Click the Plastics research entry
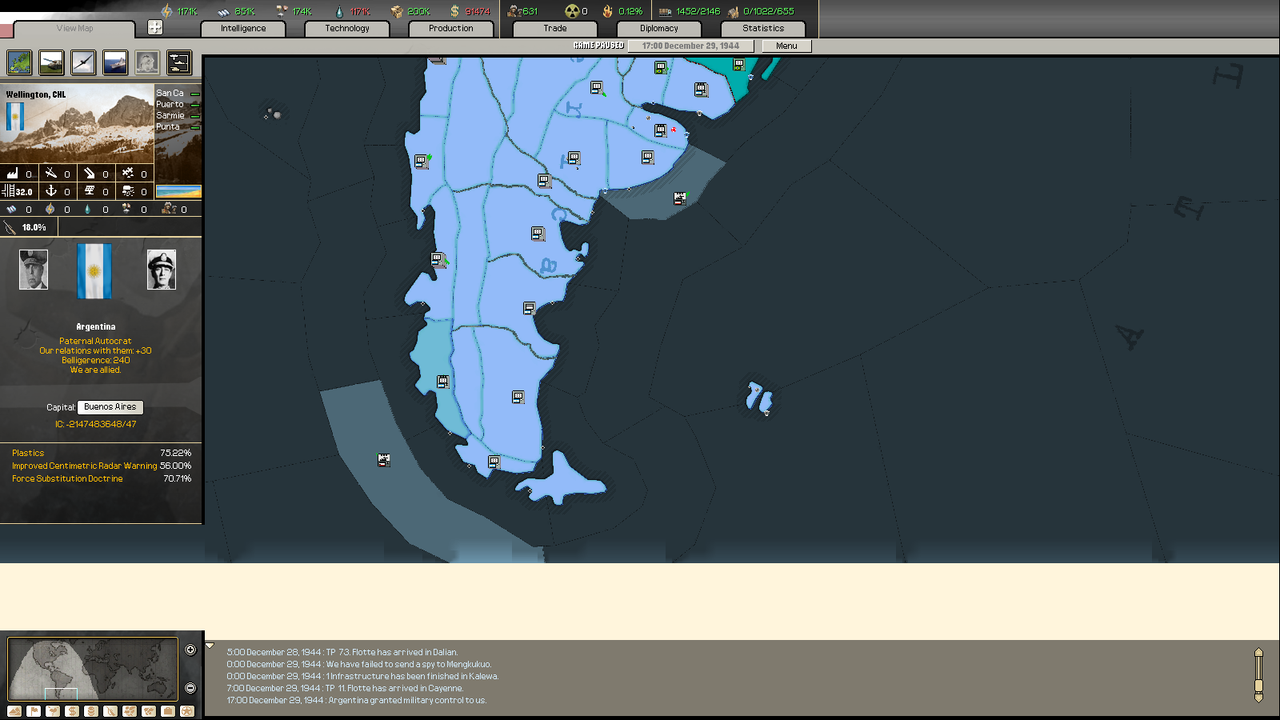1280x720 pixels. pyautogui.click(x=101, y=453)
